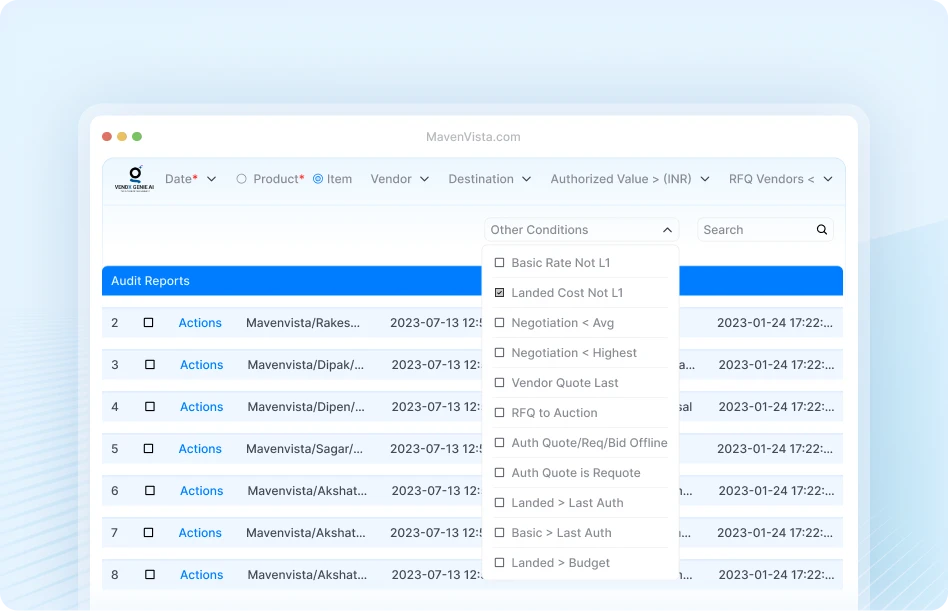The image size is (948, 611).
Task: Open the Date filter dropdown
Action: click(190, 179)
